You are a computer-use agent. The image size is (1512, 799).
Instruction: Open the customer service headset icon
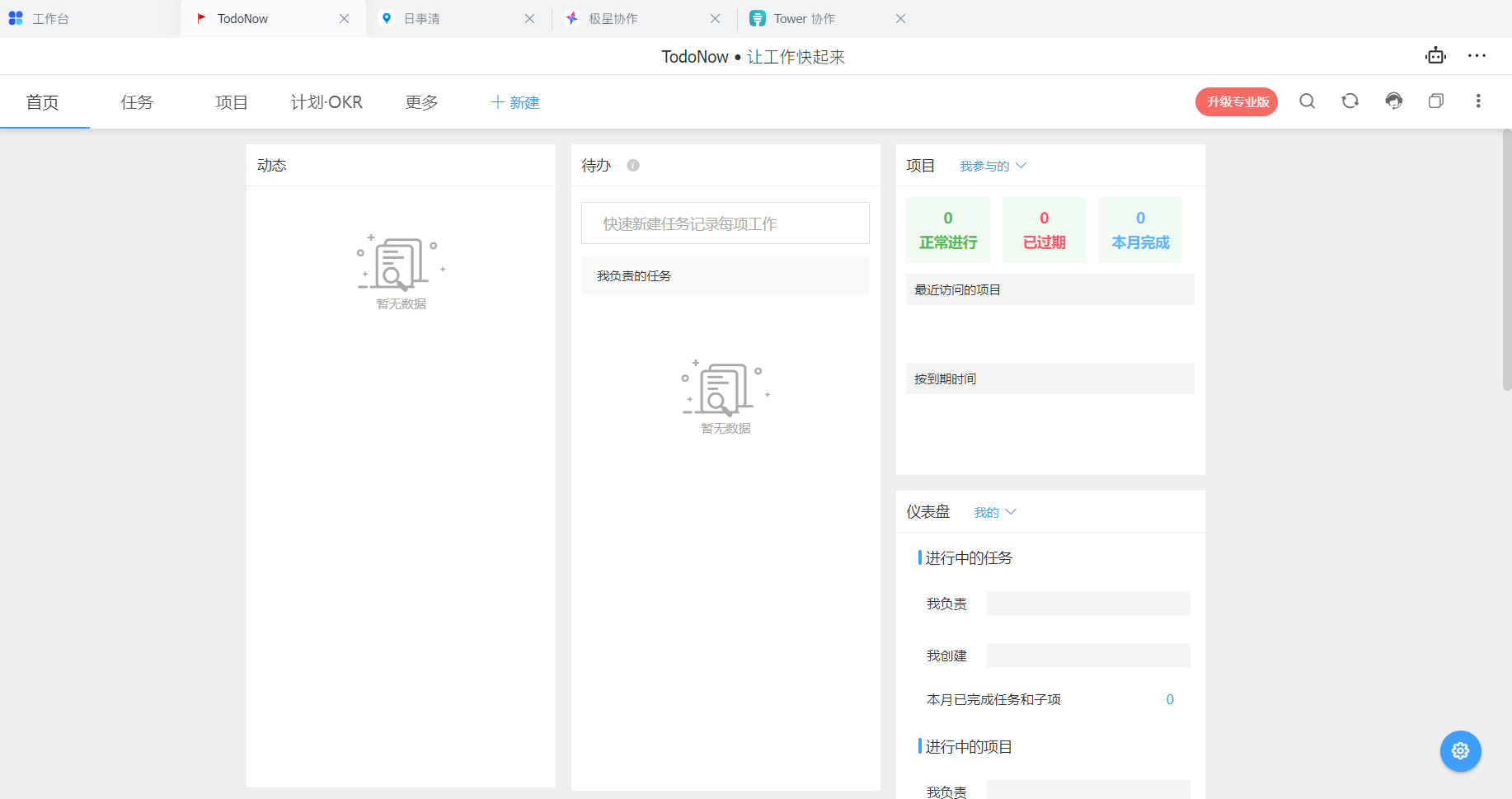point(1393,101)
